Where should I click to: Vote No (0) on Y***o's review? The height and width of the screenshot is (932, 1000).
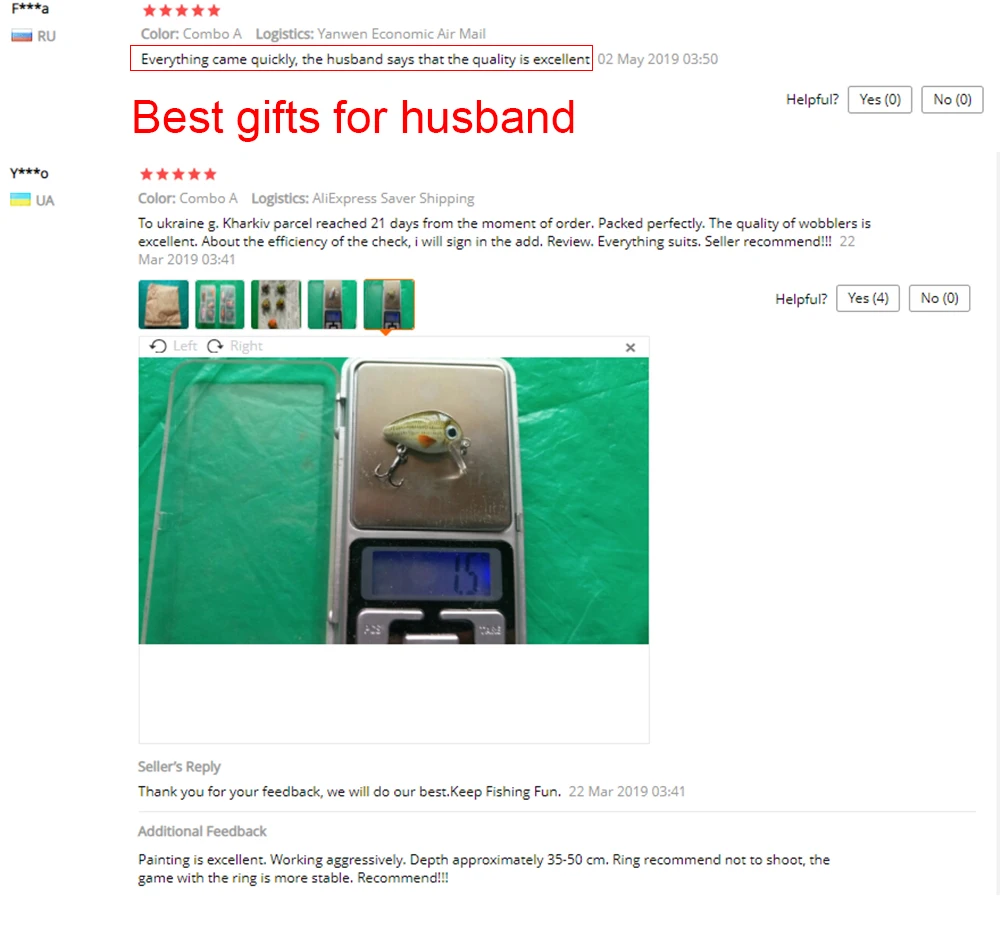coord(939,298)
